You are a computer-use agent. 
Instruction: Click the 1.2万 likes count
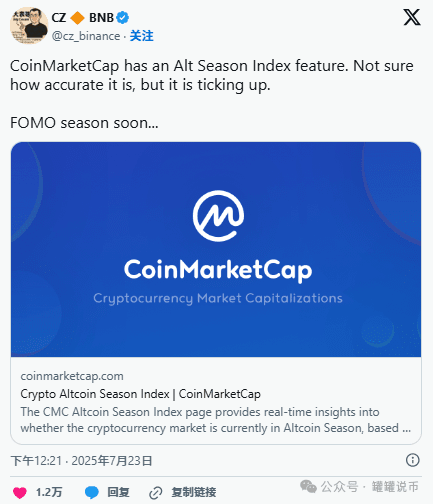tap(49, 492)
